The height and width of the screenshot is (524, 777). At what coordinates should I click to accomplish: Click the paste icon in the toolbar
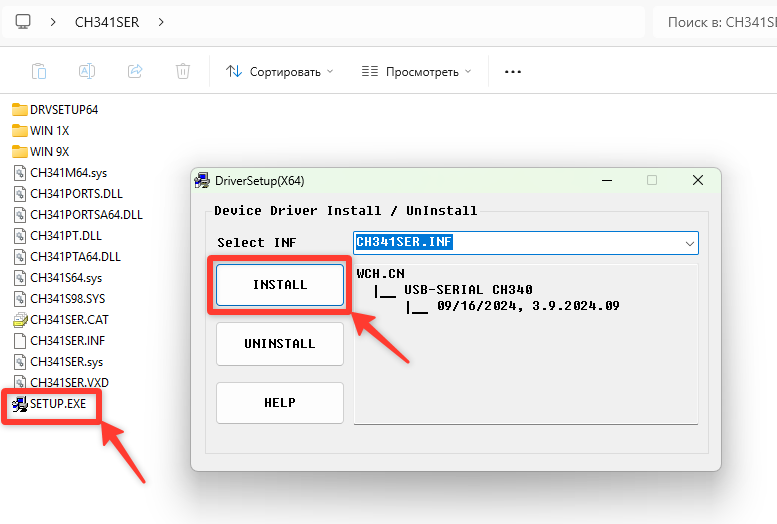38,71
